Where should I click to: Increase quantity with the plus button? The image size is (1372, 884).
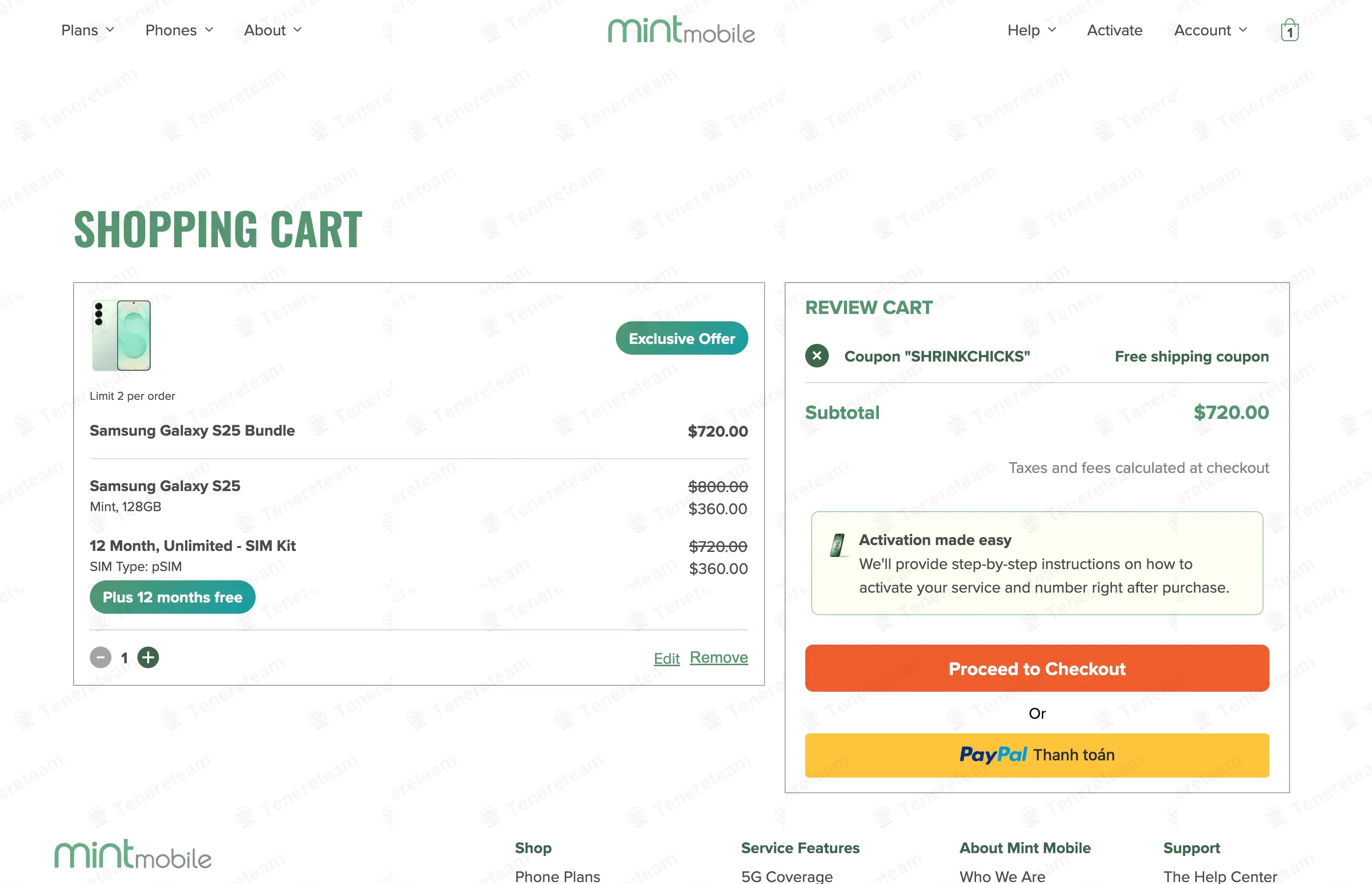pos(148,657)
